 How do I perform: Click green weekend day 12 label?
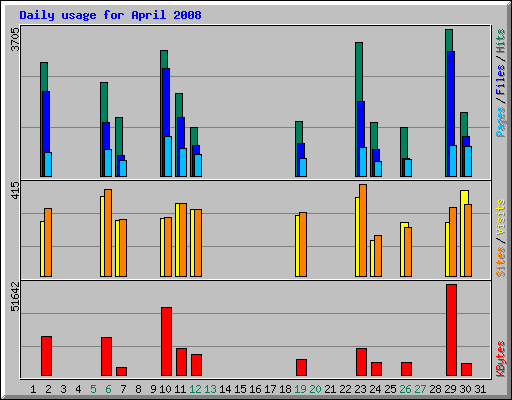pyautogui.click(x=195, y=389)
